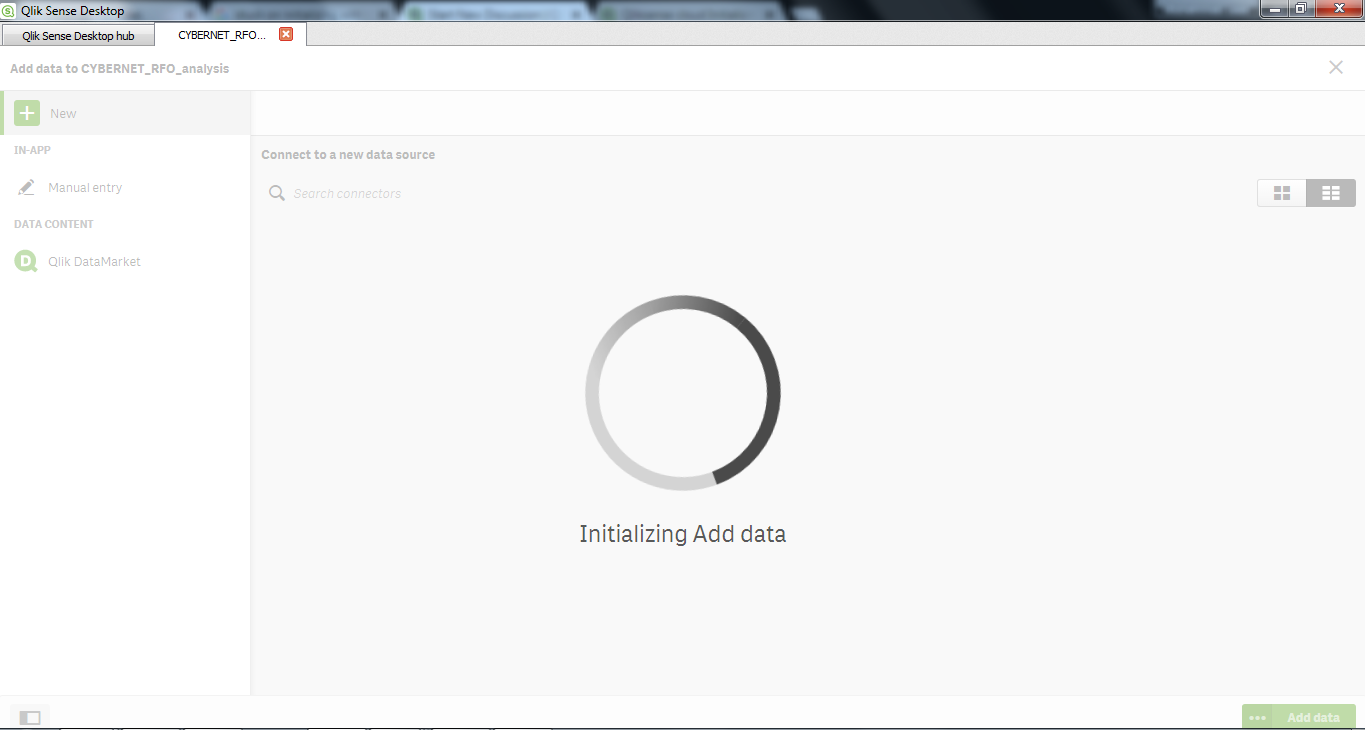Click the DATA CONTENT section label
The height and width of the screenshot is (730, 1365).
point(54,224)
